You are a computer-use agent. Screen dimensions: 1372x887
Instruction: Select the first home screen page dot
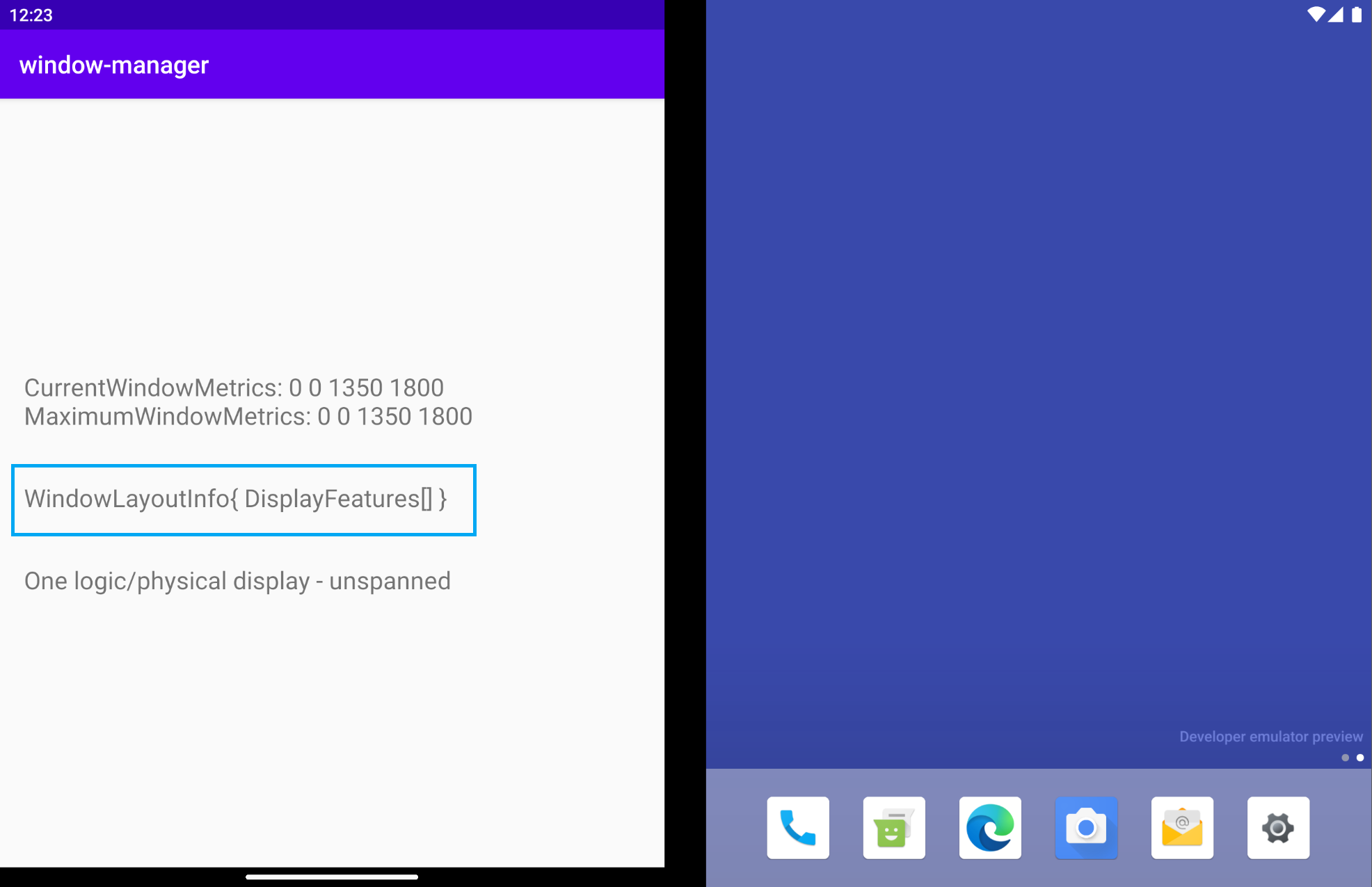coord(1345,758)
